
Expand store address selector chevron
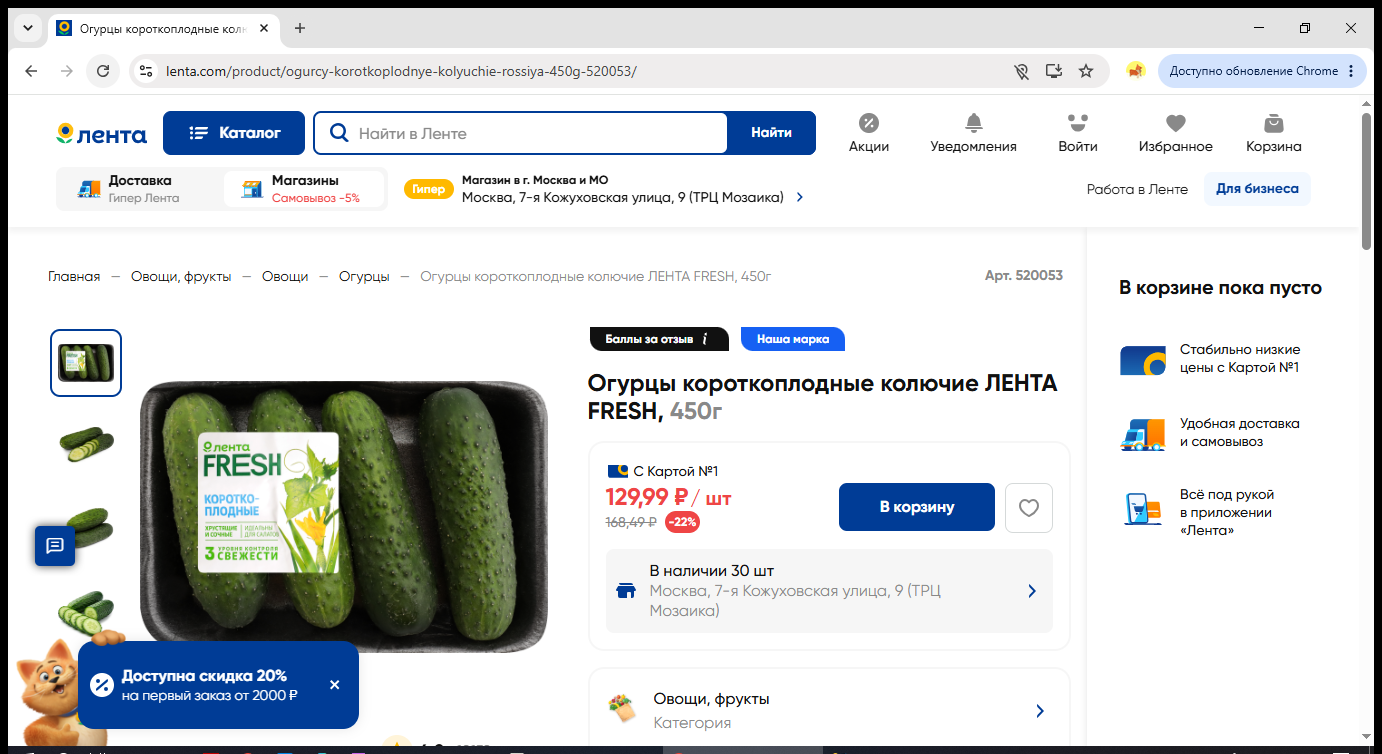click(x=800, y=198)
